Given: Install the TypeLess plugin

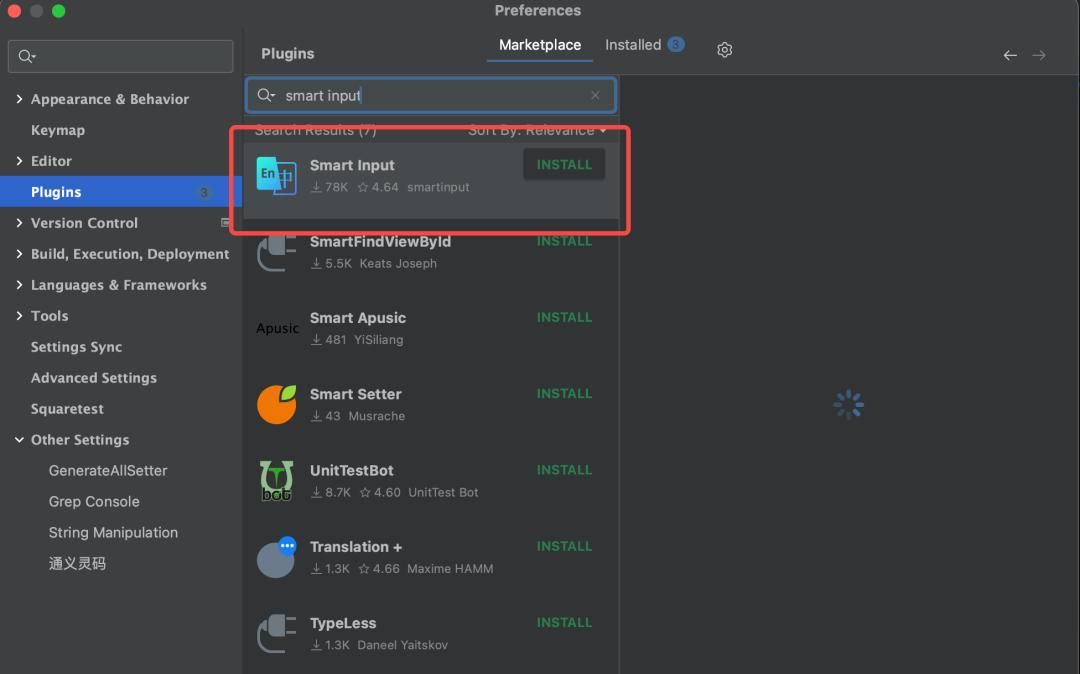Looking at the screenshot, I should pyautogui.click(x=564, y=622).
